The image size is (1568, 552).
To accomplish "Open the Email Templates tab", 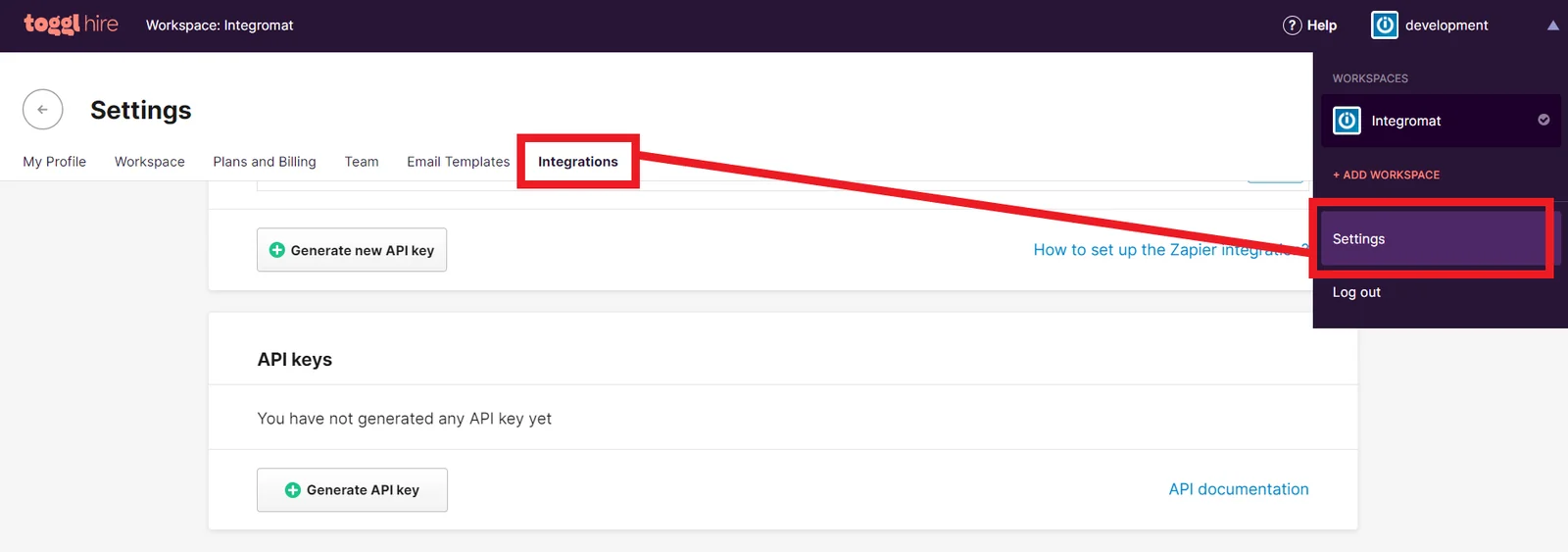I will point(459,162).
